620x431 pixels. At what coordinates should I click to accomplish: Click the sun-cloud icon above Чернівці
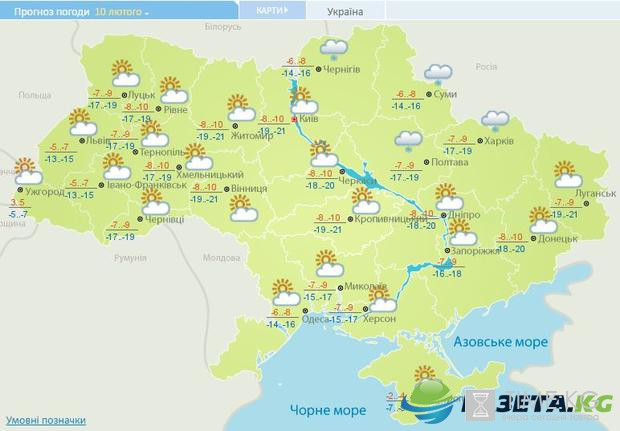tap(155, 202)
